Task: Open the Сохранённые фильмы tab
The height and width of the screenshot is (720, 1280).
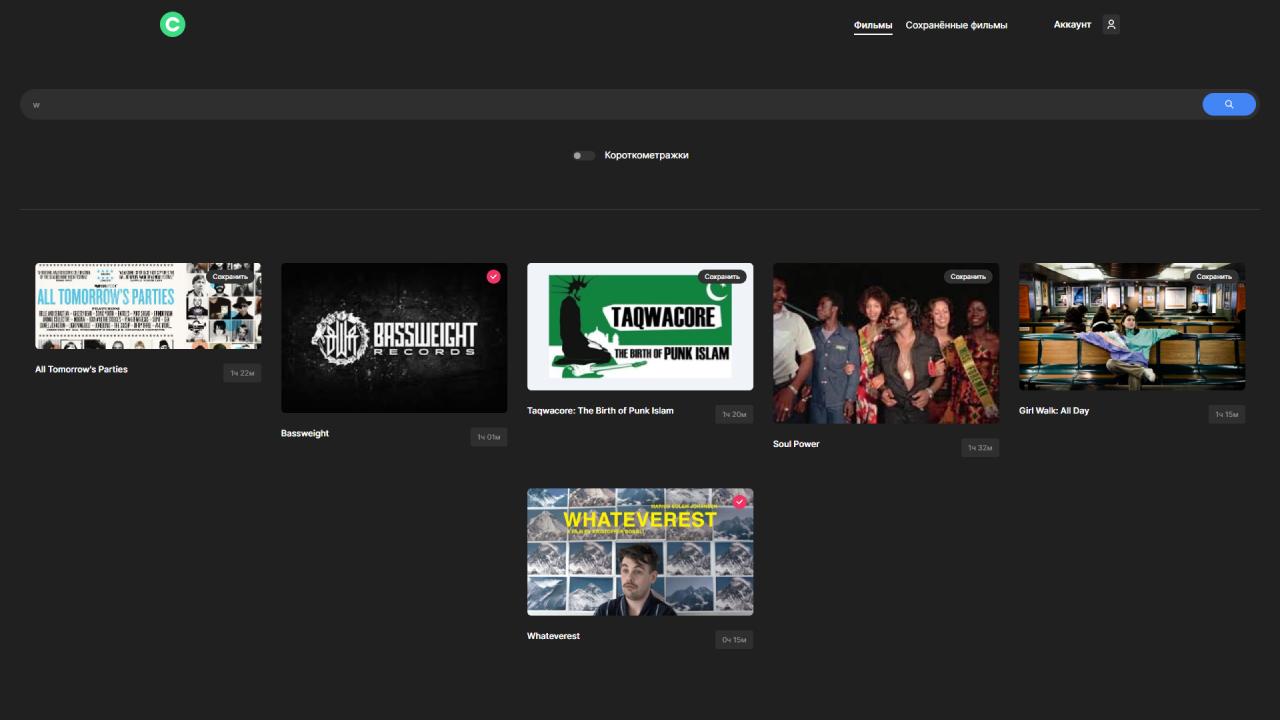Action: click(x=956, y=25)
